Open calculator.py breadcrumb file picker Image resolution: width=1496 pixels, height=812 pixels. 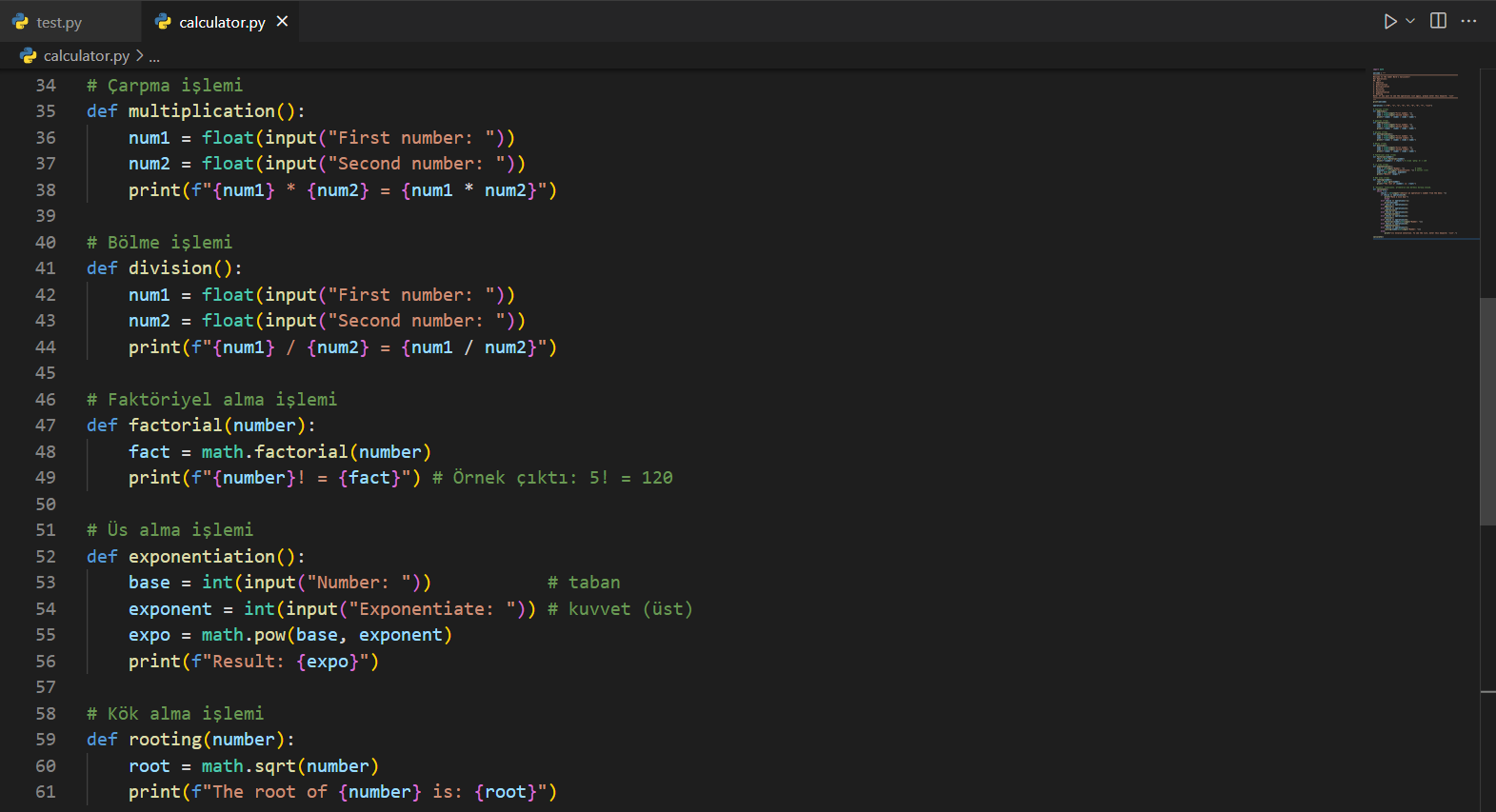pyautogui.click(x=86, y=56)
